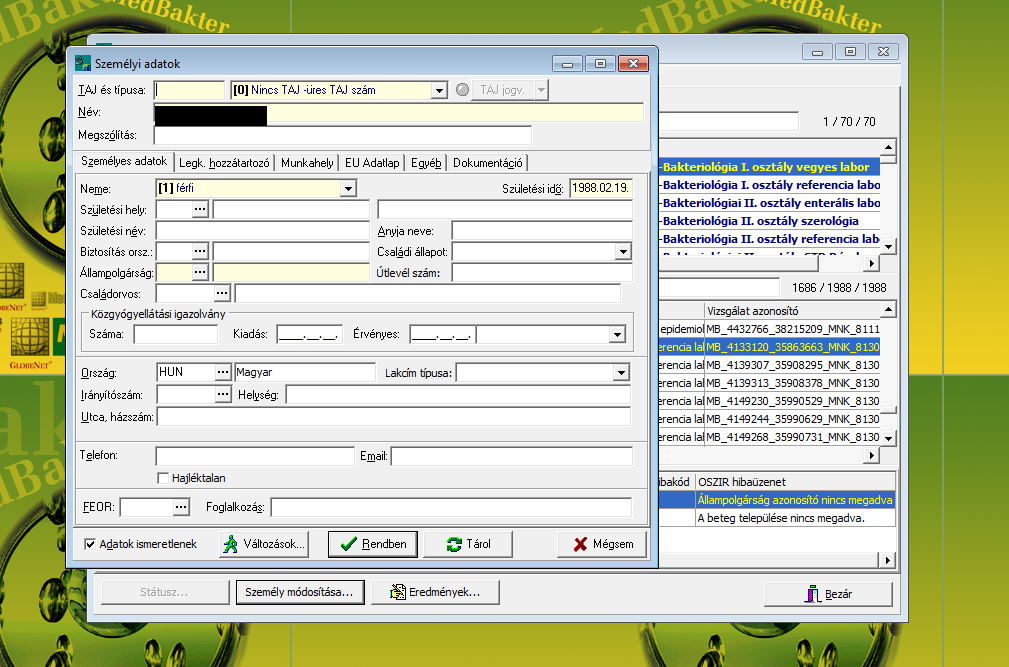Switch to Személyes adatok tab
1009x667 pixels.
124,161
